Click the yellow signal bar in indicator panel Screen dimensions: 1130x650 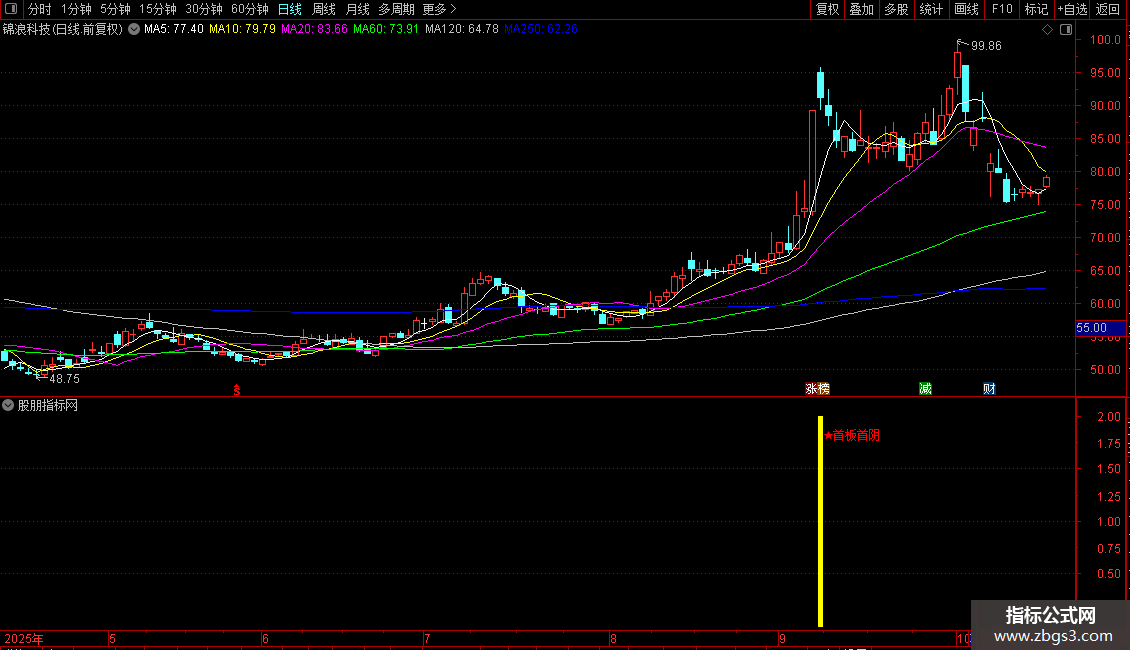click(x=820, y=521)
